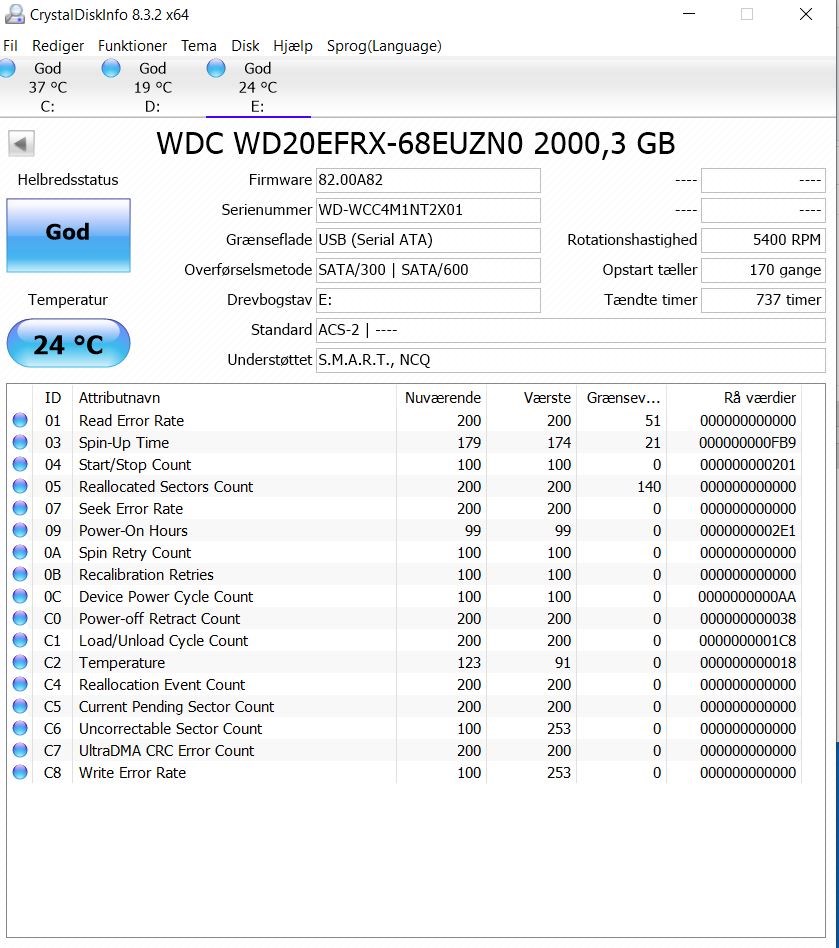Open the Funktioner menu
The width and height of the screenshot is (839, 948).
(x=132, y=46)
